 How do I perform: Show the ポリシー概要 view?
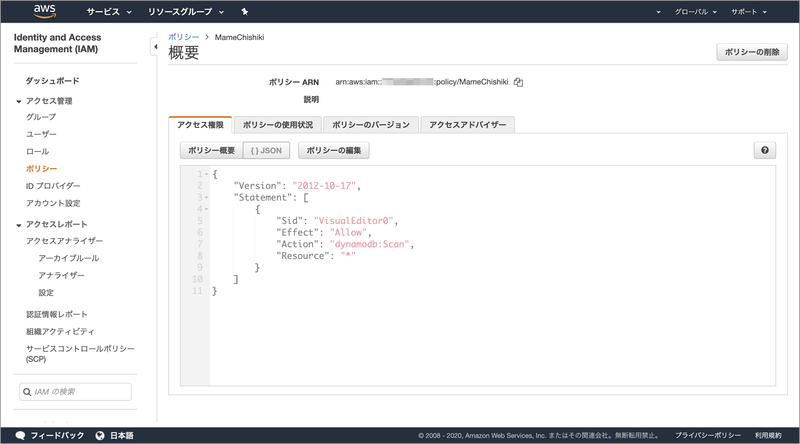[x=211, y=151]
